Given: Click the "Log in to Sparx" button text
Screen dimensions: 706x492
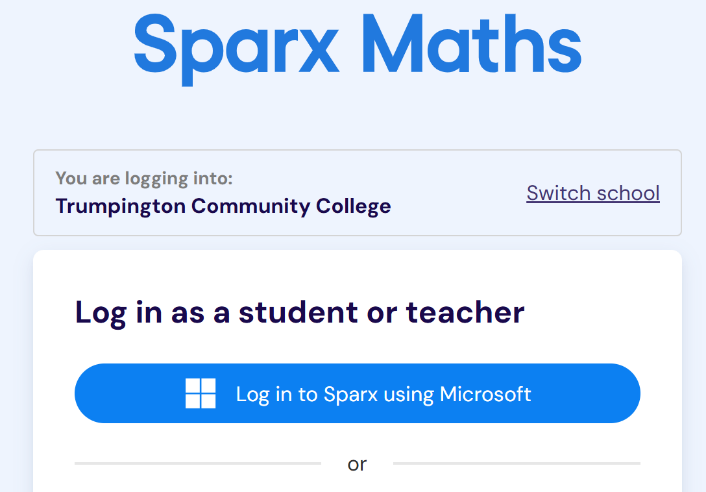Looking at the screenshot, I should [302, 394].
